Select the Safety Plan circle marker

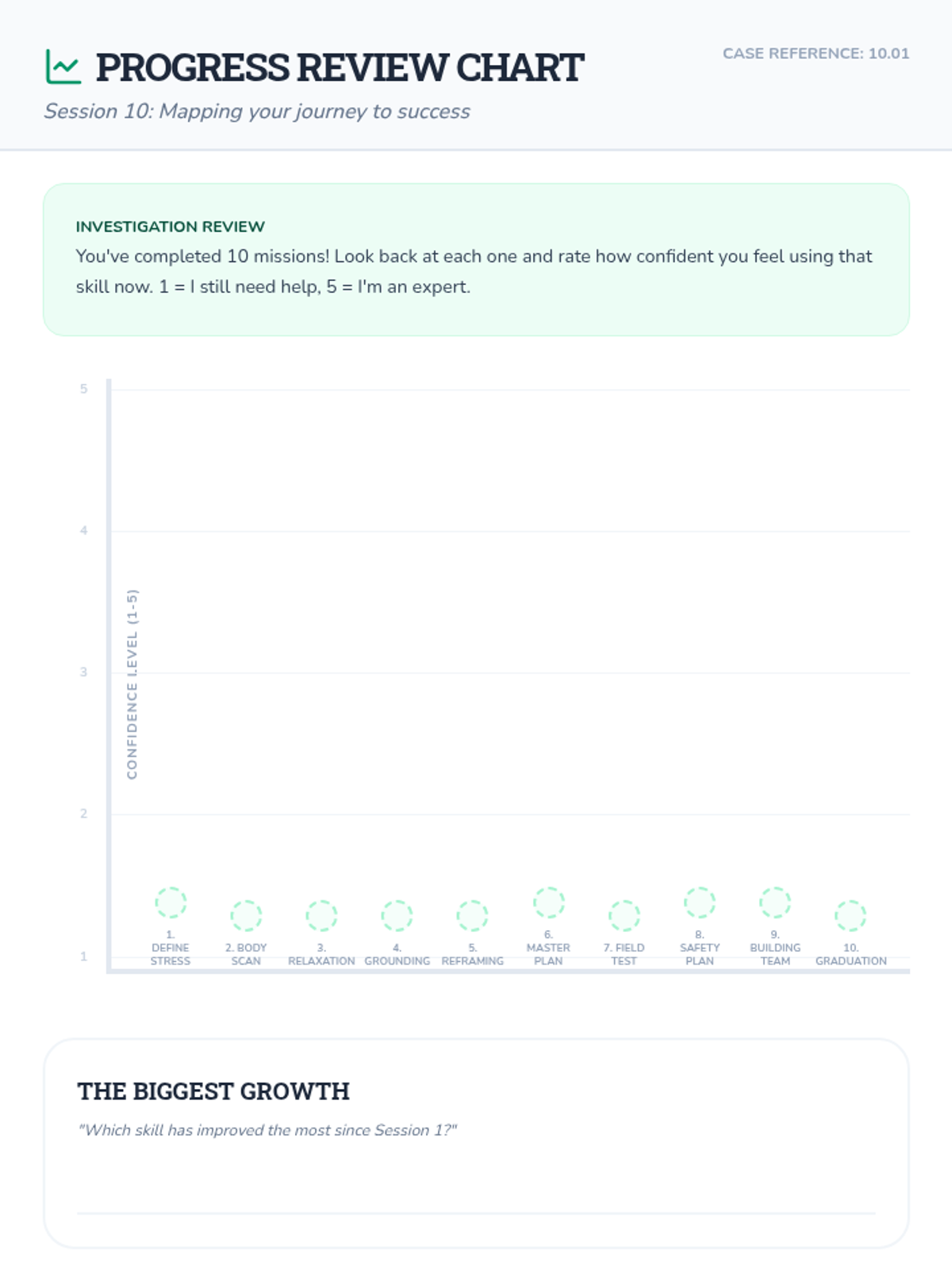699,902
